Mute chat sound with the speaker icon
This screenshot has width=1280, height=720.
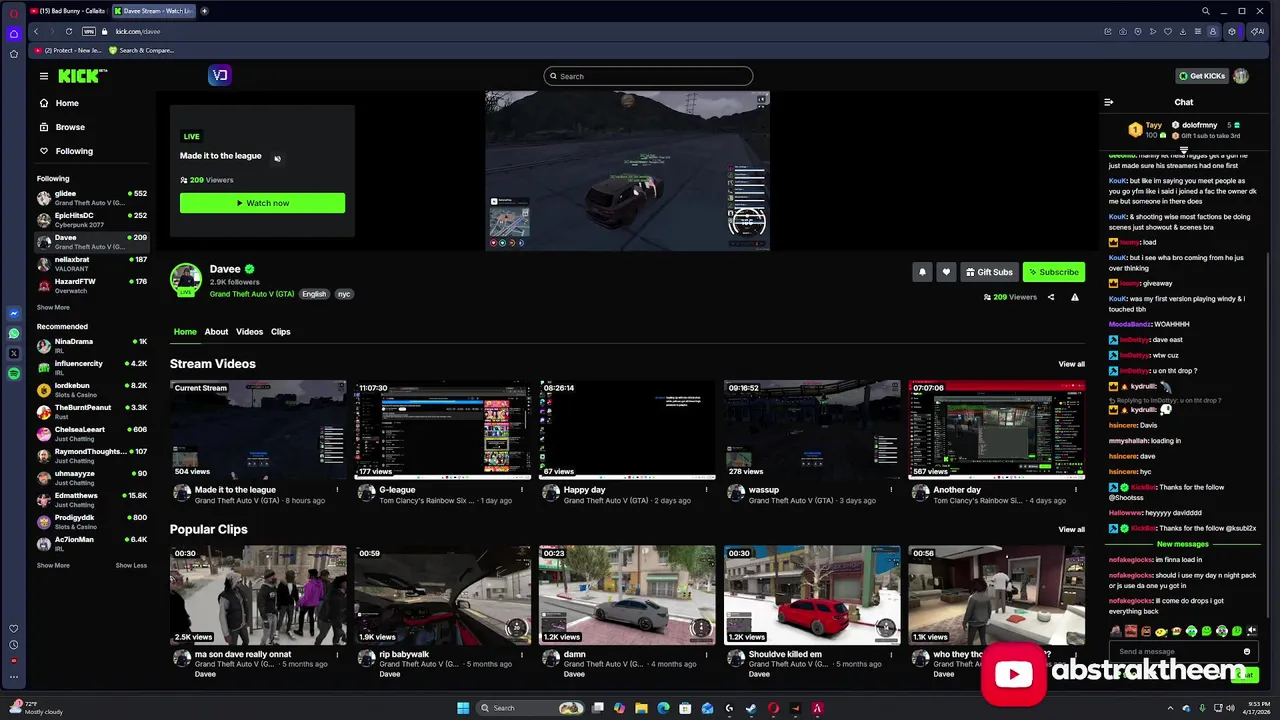click(x=1252, y=631)
